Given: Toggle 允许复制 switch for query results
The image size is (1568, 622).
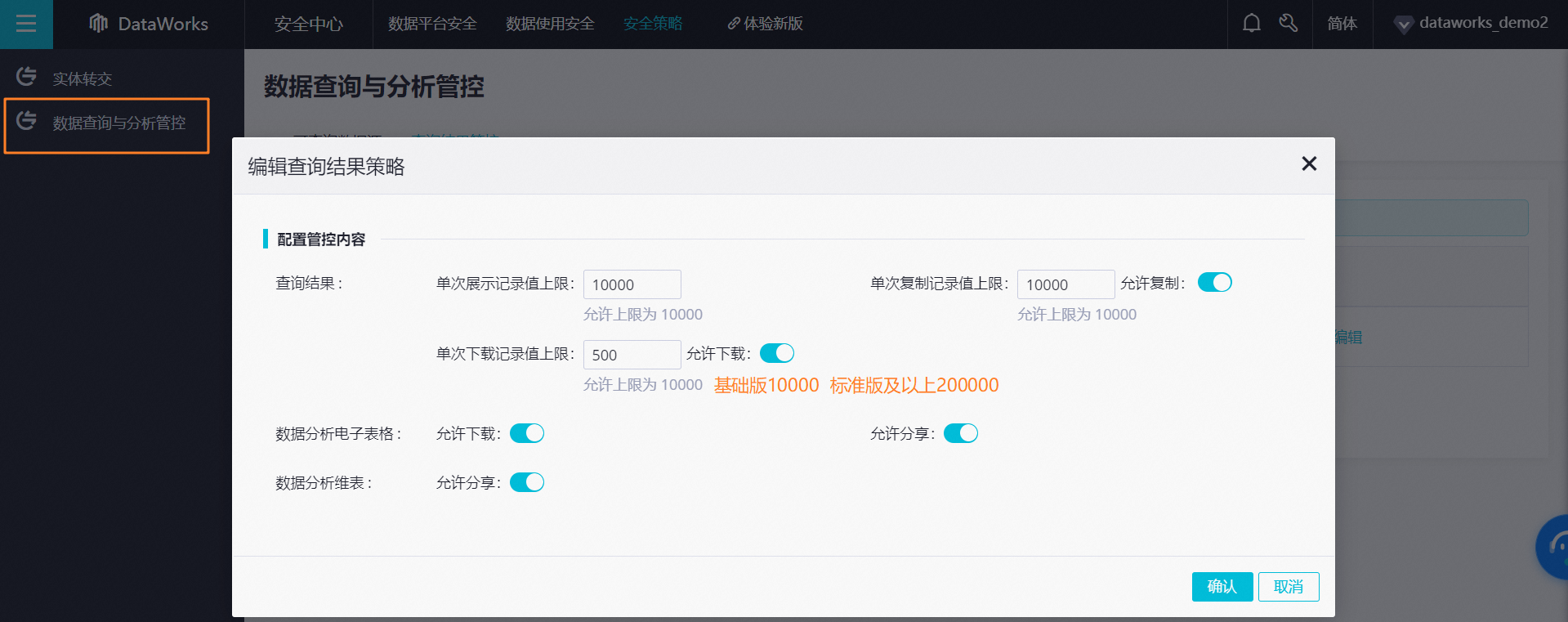Looking at the screenshot, I should point(1214,282).
